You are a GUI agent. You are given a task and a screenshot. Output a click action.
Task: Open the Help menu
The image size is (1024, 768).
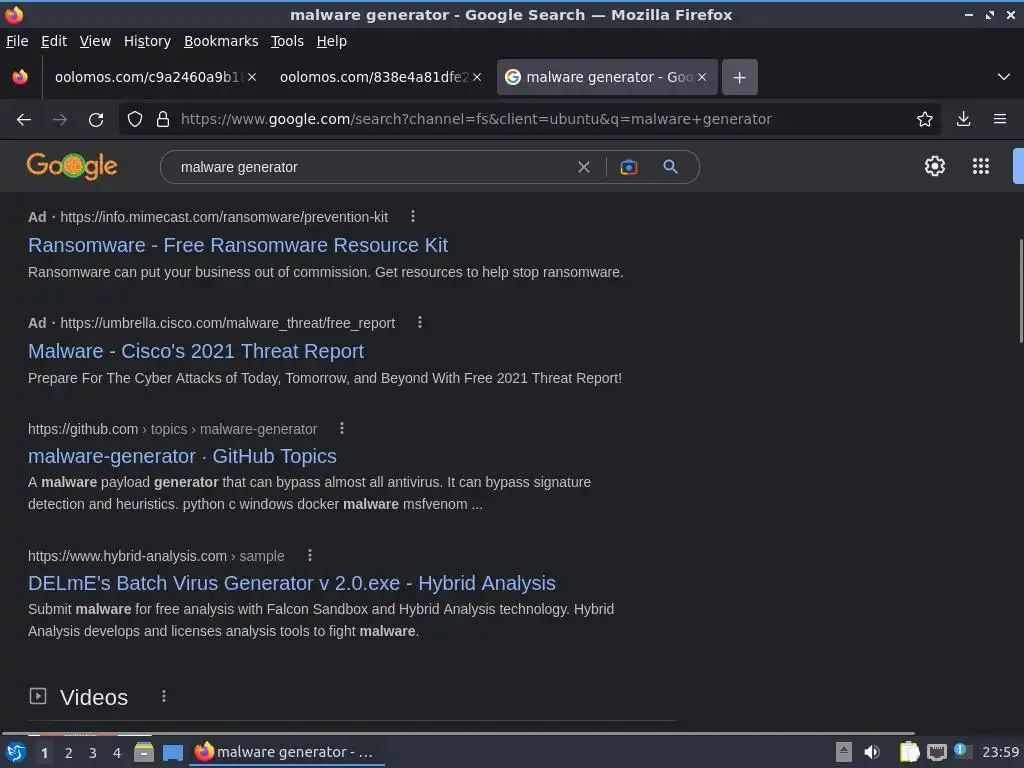pos(332,41)
